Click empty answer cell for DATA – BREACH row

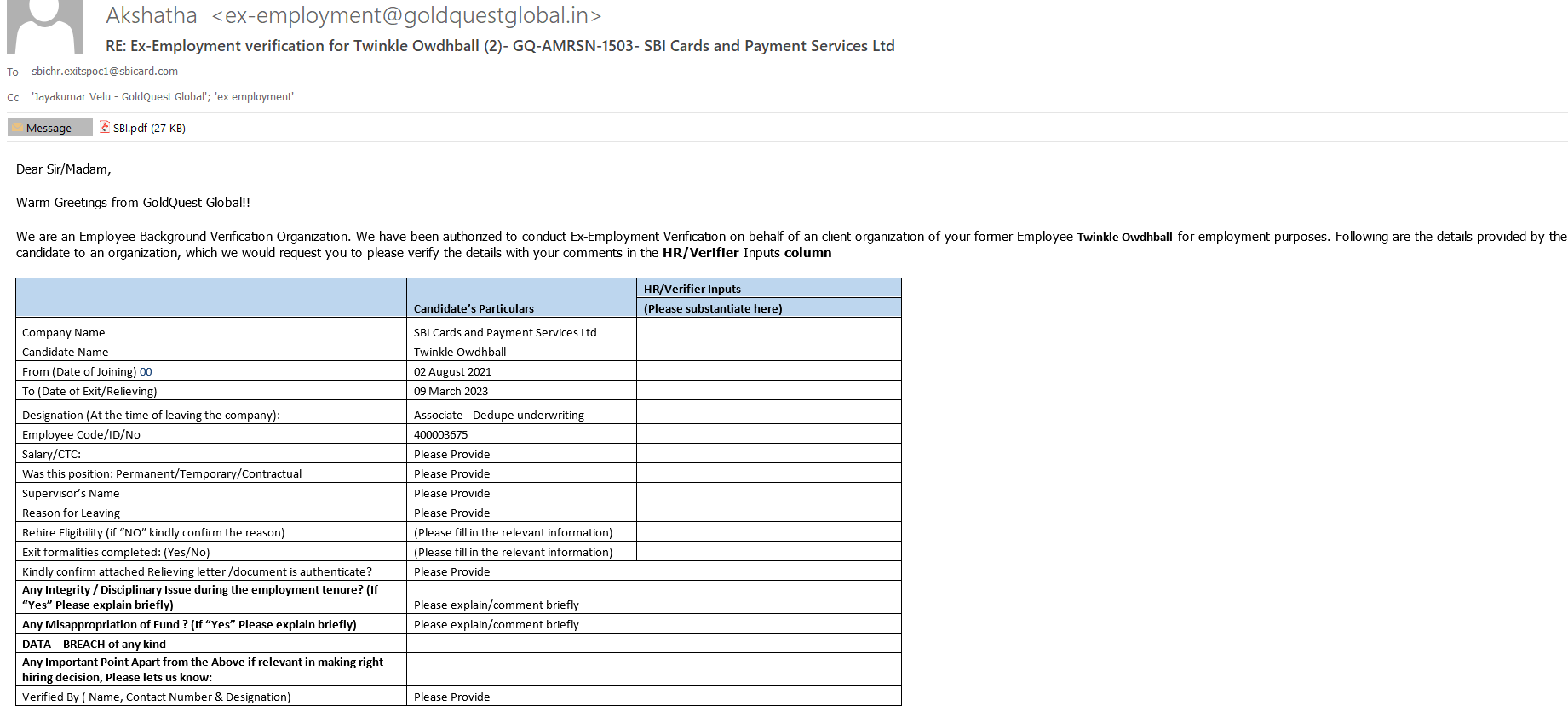654,643
